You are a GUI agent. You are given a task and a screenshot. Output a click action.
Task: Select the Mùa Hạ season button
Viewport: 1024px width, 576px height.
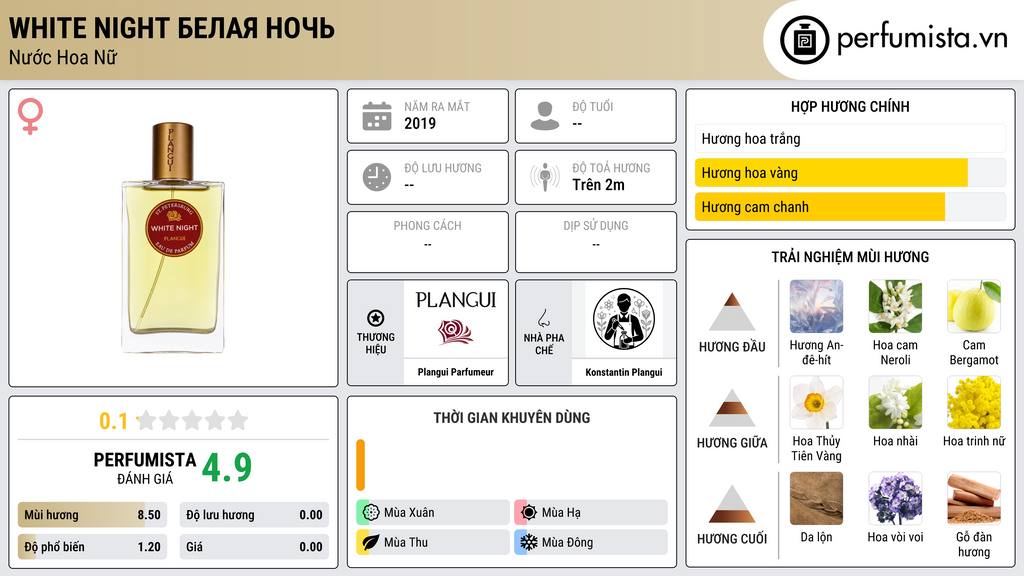[x=591, y=513]
